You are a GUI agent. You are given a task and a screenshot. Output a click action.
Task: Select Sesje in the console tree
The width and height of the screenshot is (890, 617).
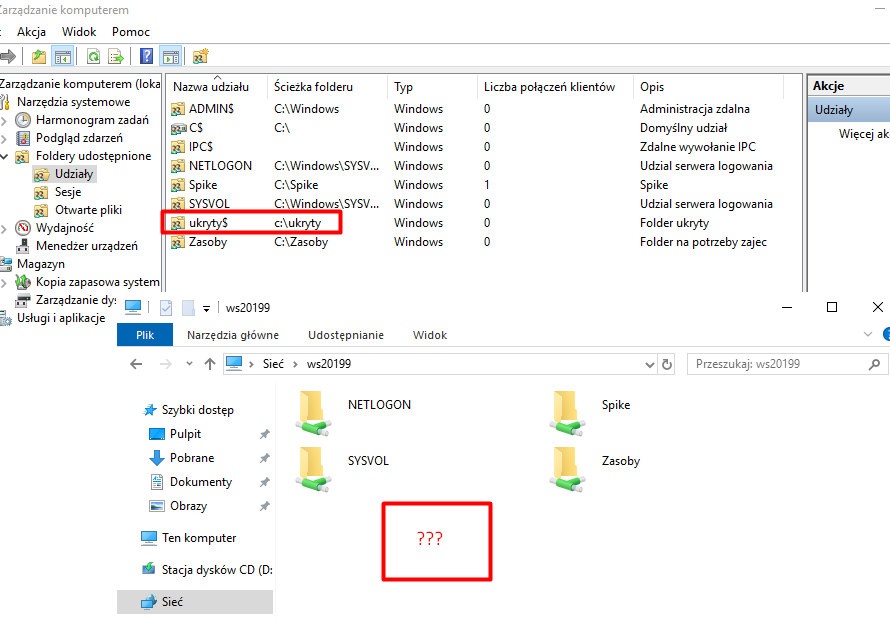click(x=67, y=192)
